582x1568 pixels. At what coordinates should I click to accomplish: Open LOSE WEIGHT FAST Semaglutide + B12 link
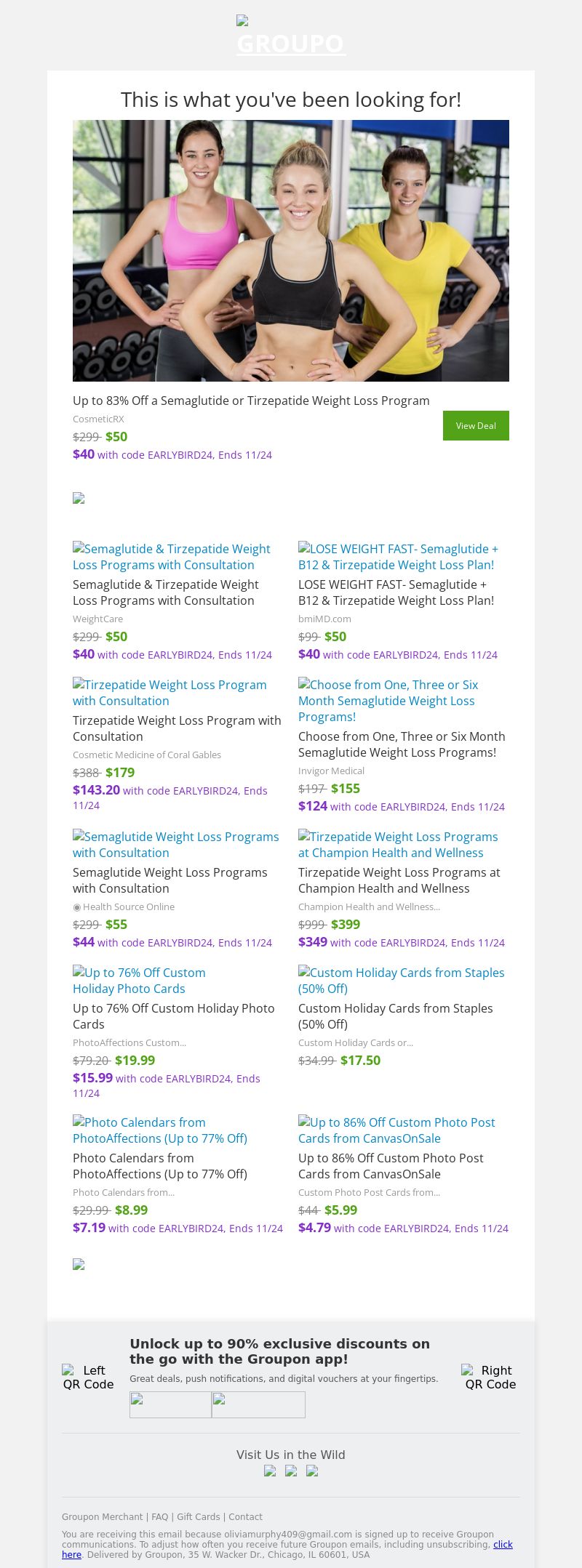398,557
